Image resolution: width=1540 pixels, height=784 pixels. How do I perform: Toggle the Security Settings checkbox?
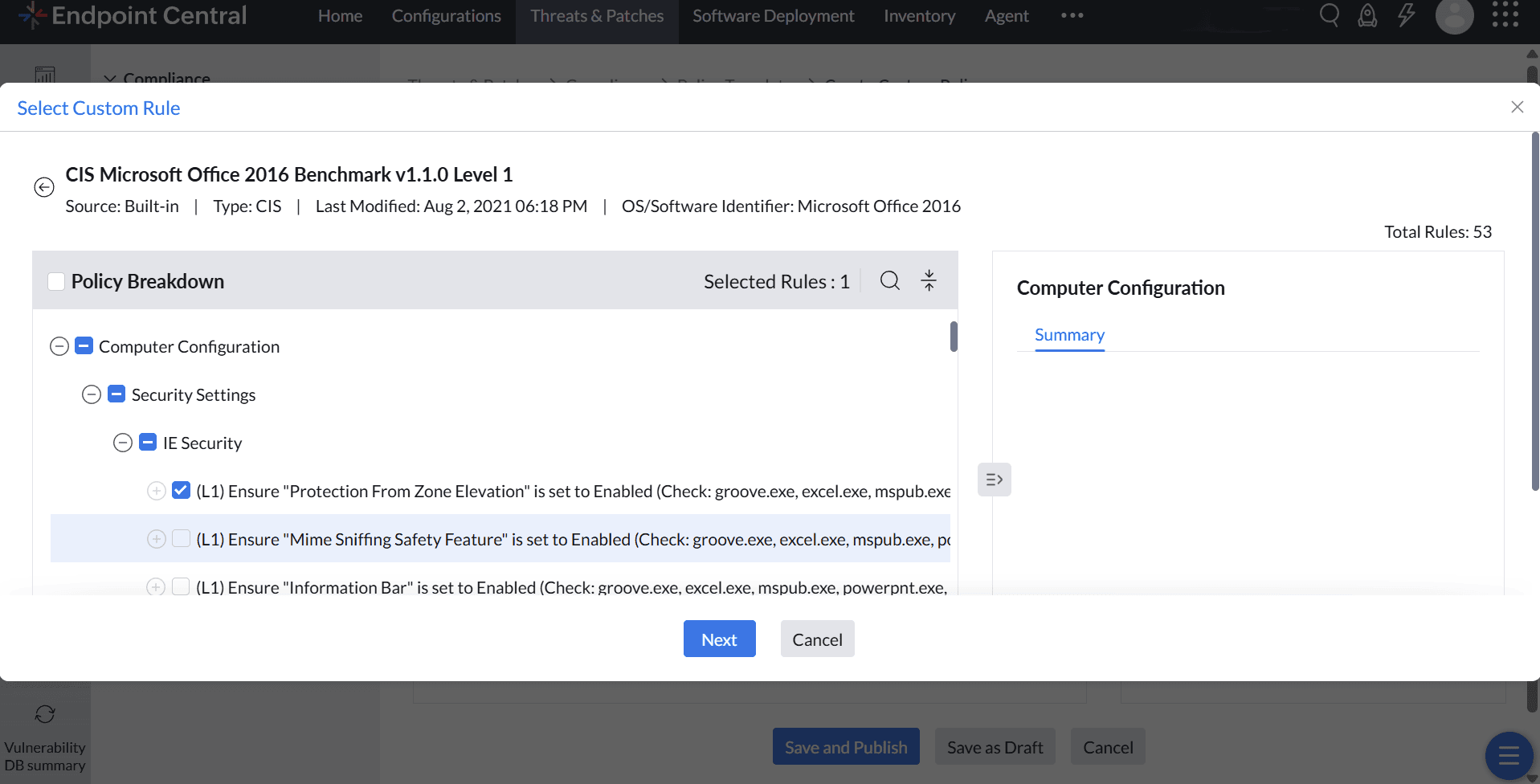116,394
